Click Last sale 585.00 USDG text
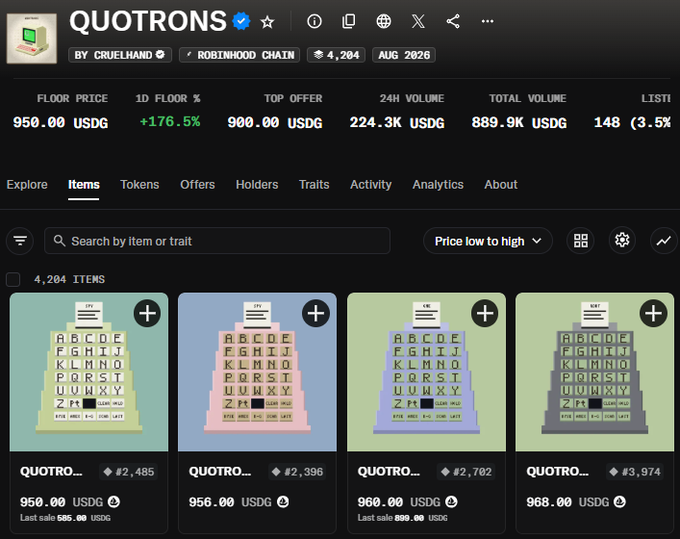The height and width of the screenshot is (539, 680). point(65,518)
